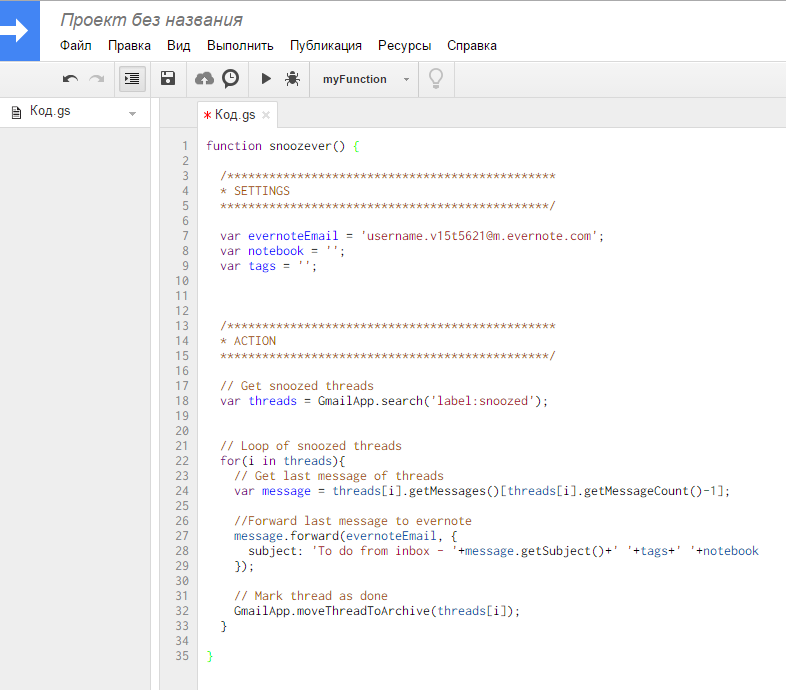The height and width of the screenshot is (690, 786).
Task: Click the notebook variable on line 8
Action: point(276,251)
